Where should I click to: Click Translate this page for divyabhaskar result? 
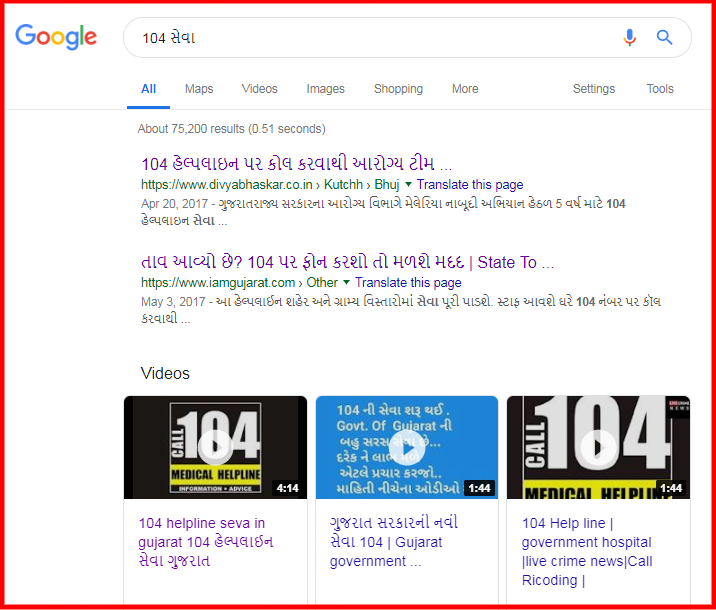coord(470,184)
